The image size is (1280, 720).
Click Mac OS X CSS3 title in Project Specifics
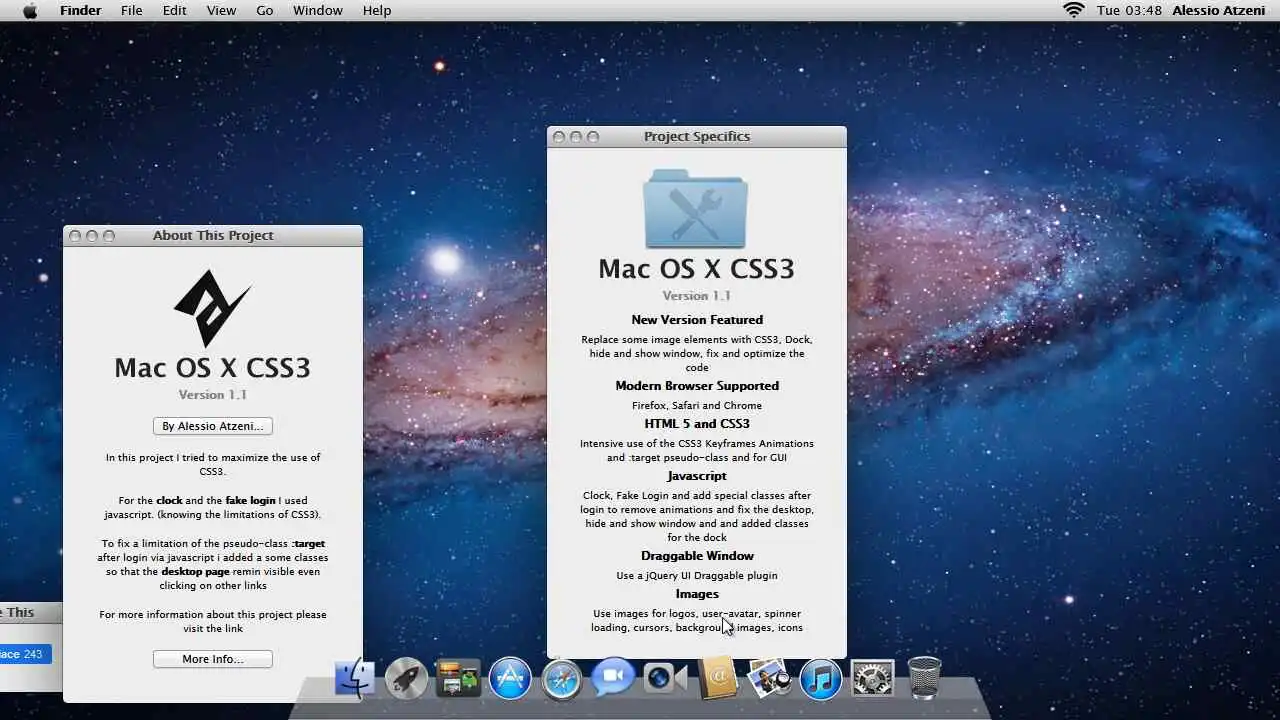(697, 269)
